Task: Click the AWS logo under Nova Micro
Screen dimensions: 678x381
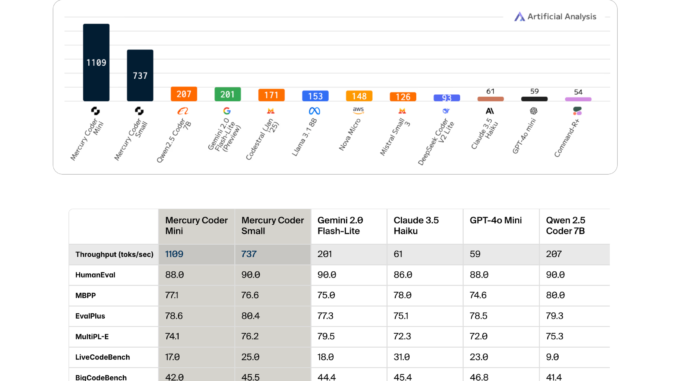Action: [358, 110]
